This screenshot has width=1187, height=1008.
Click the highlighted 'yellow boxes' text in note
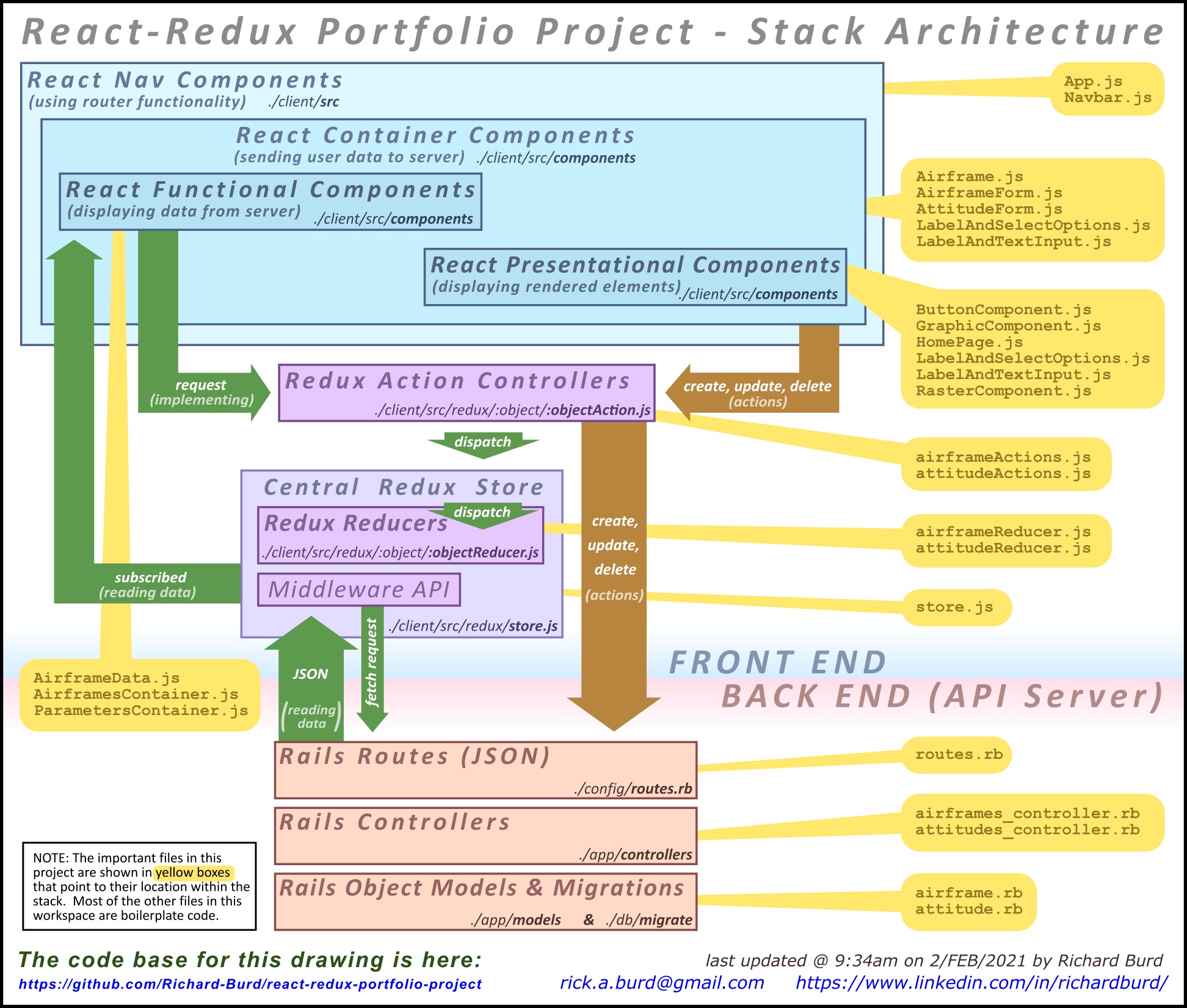tap(193, 872)
